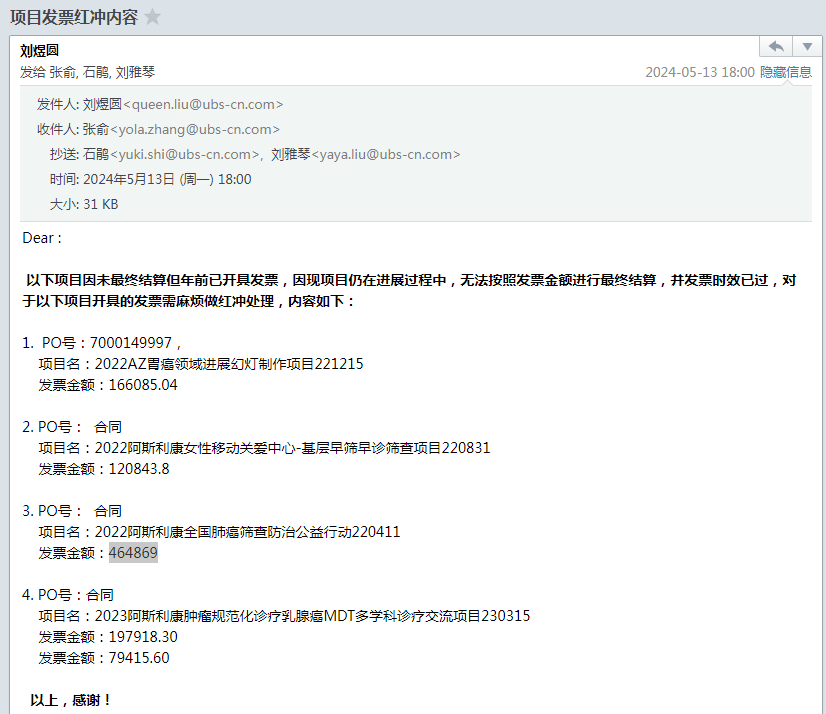The height and width of the screenshot is (714, 826).
Task: Click the timestamp 2024-05-13 18:00
Action: [x=699, y=72]
